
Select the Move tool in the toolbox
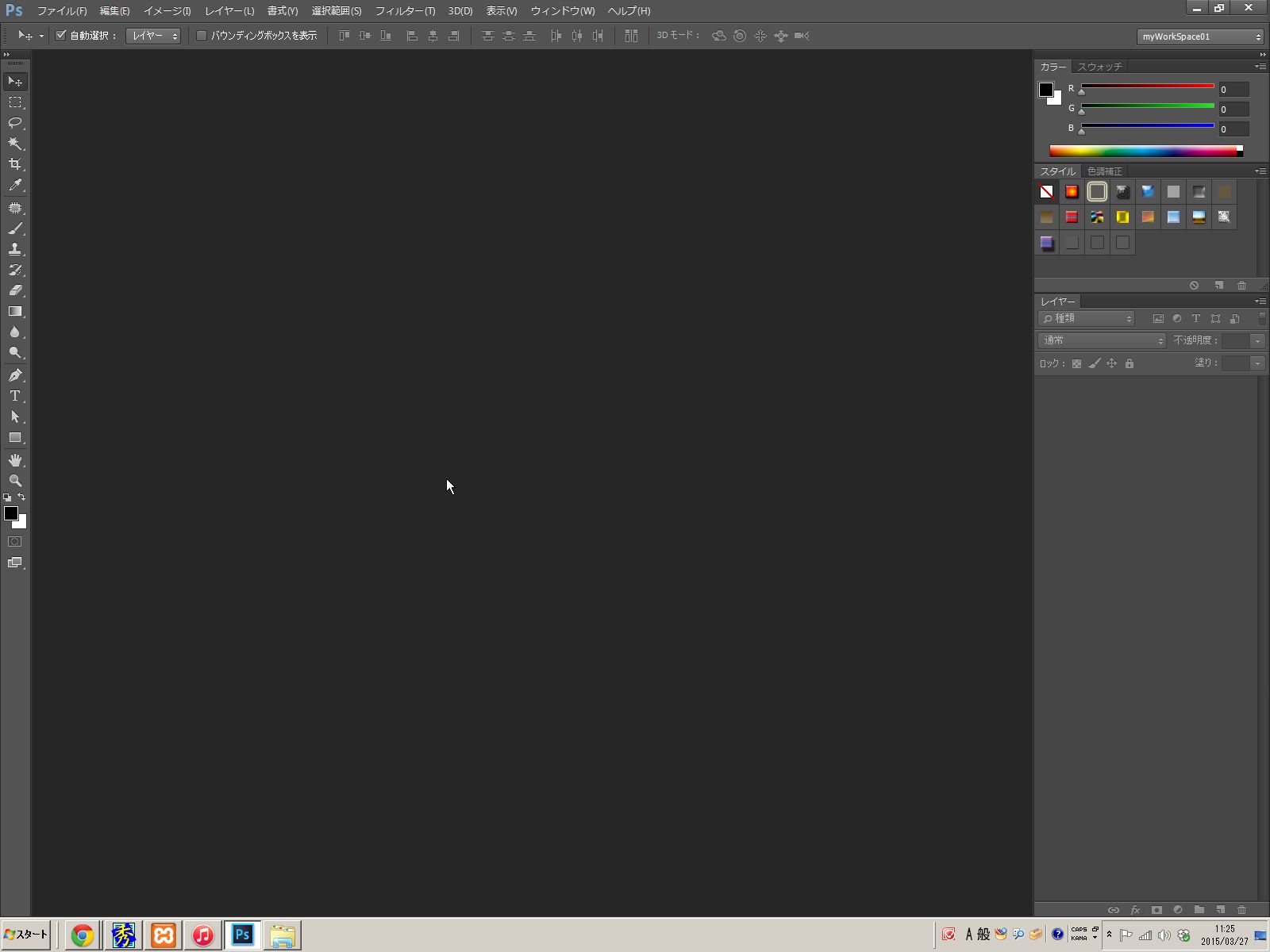click(x=15, y=82)
